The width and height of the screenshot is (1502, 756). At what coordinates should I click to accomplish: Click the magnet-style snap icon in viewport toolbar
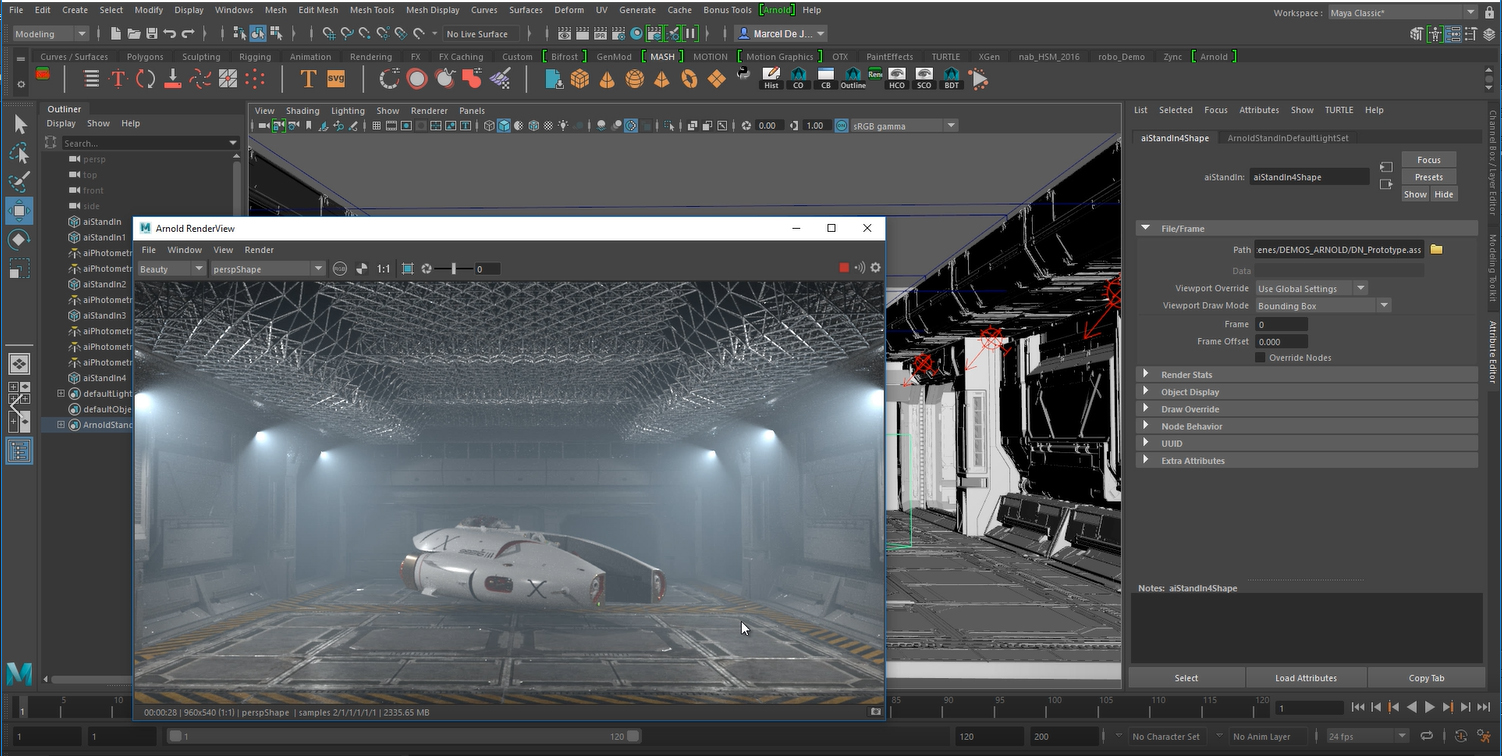(327, 34)
